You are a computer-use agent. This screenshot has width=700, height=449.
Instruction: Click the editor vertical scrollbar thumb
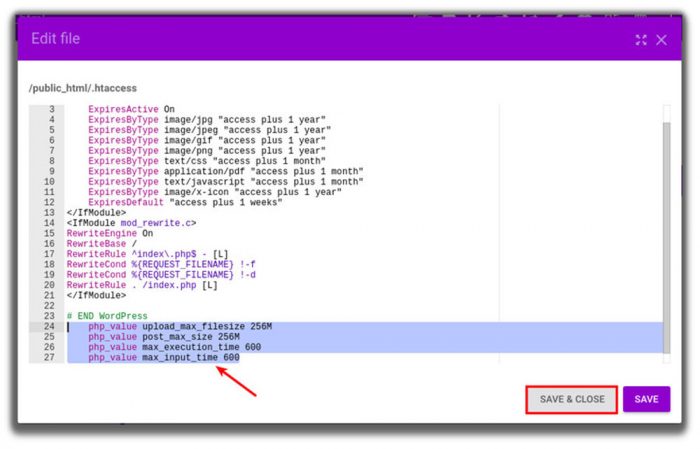(x=667, y=238)
